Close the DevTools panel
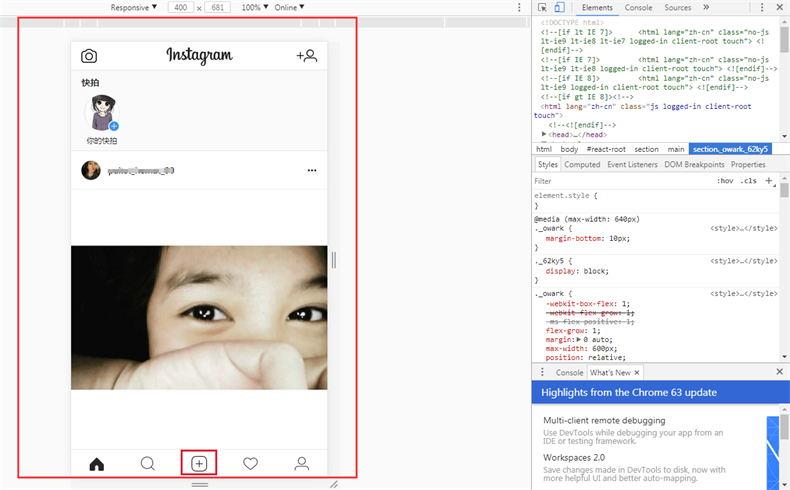 779,8
